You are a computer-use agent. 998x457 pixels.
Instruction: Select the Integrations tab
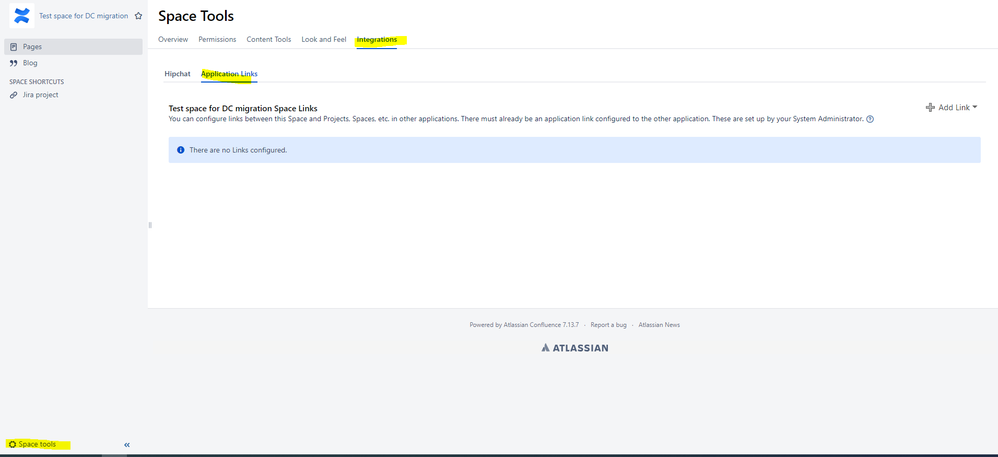(377, 39)
